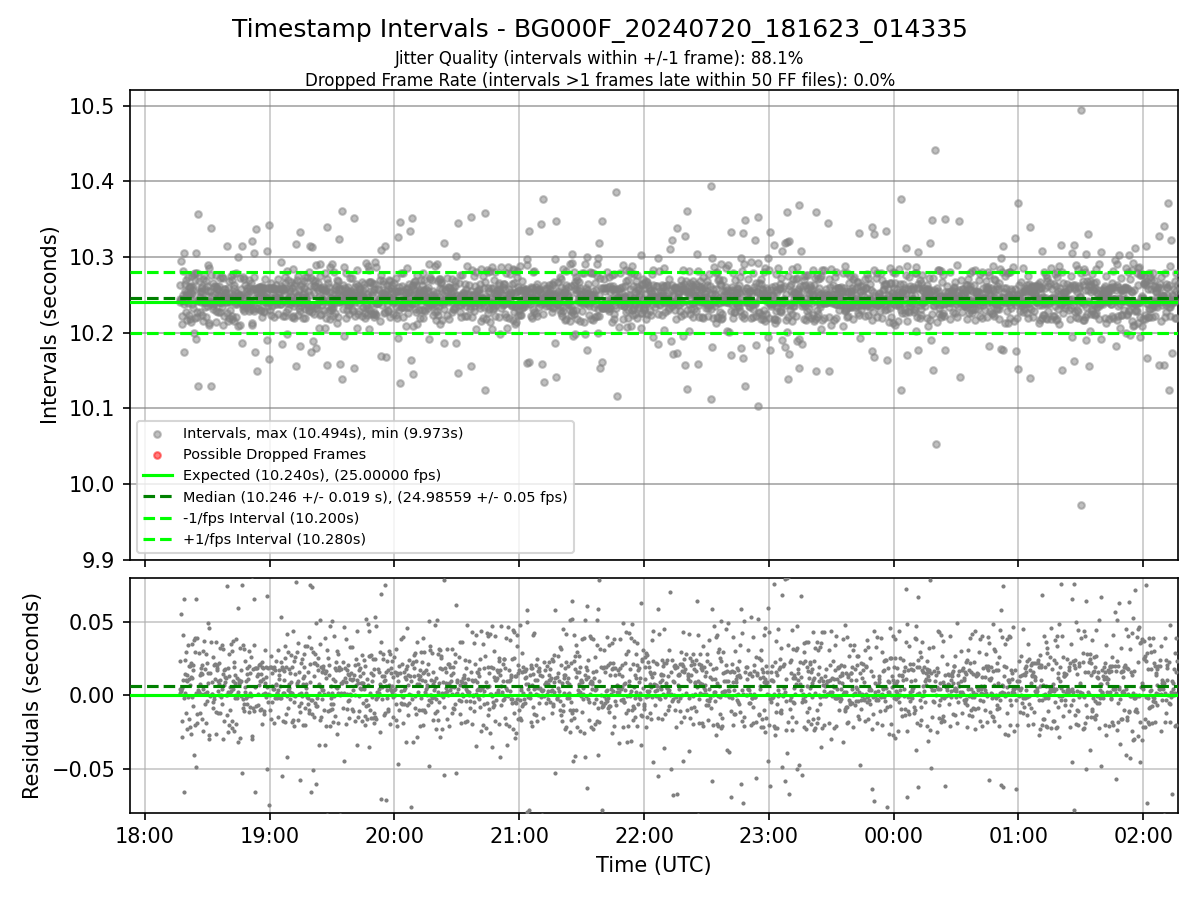Viewport: 1200px width, 900px height.
Task: Click legend text 'Intervals, max (10.494s), min (9.973s)'
Action: click(x=323, y=433)
